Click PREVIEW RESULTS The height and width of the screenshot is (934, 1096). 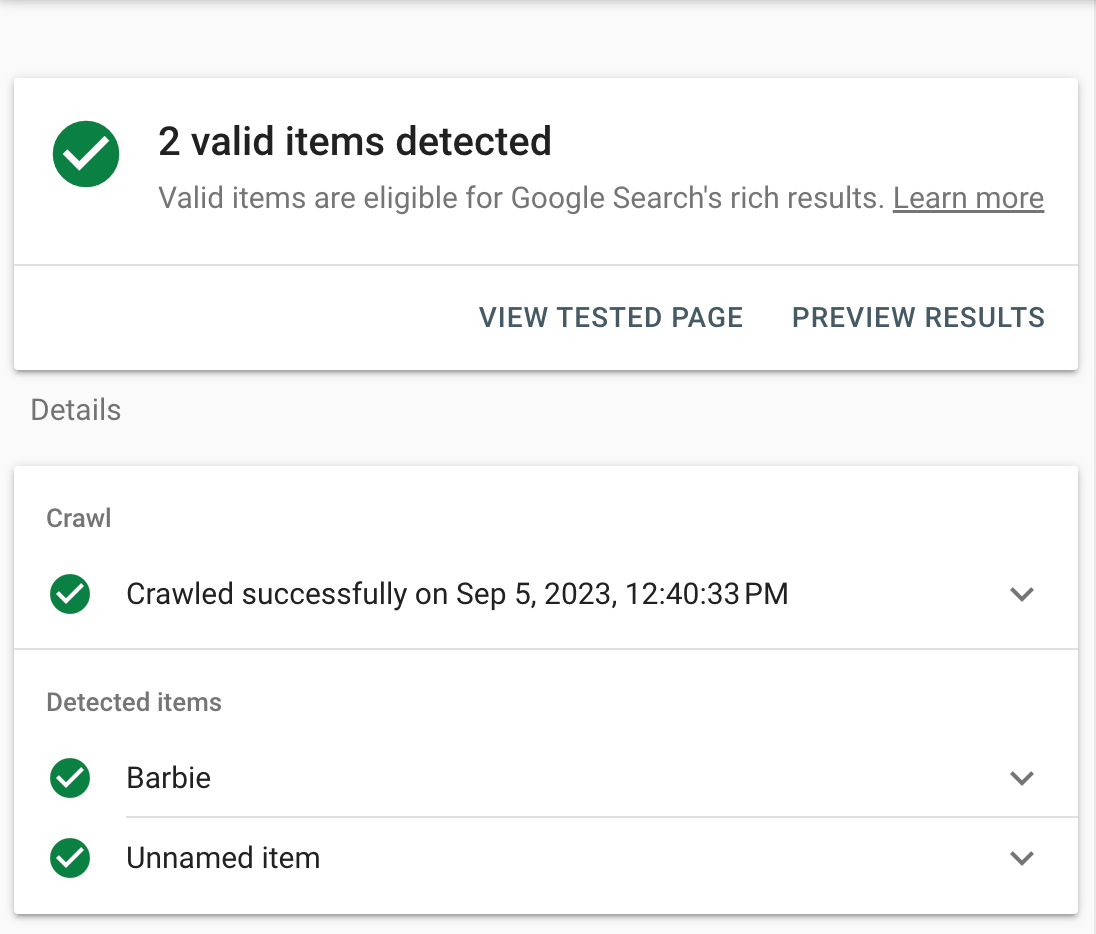(x=917, y=317)
